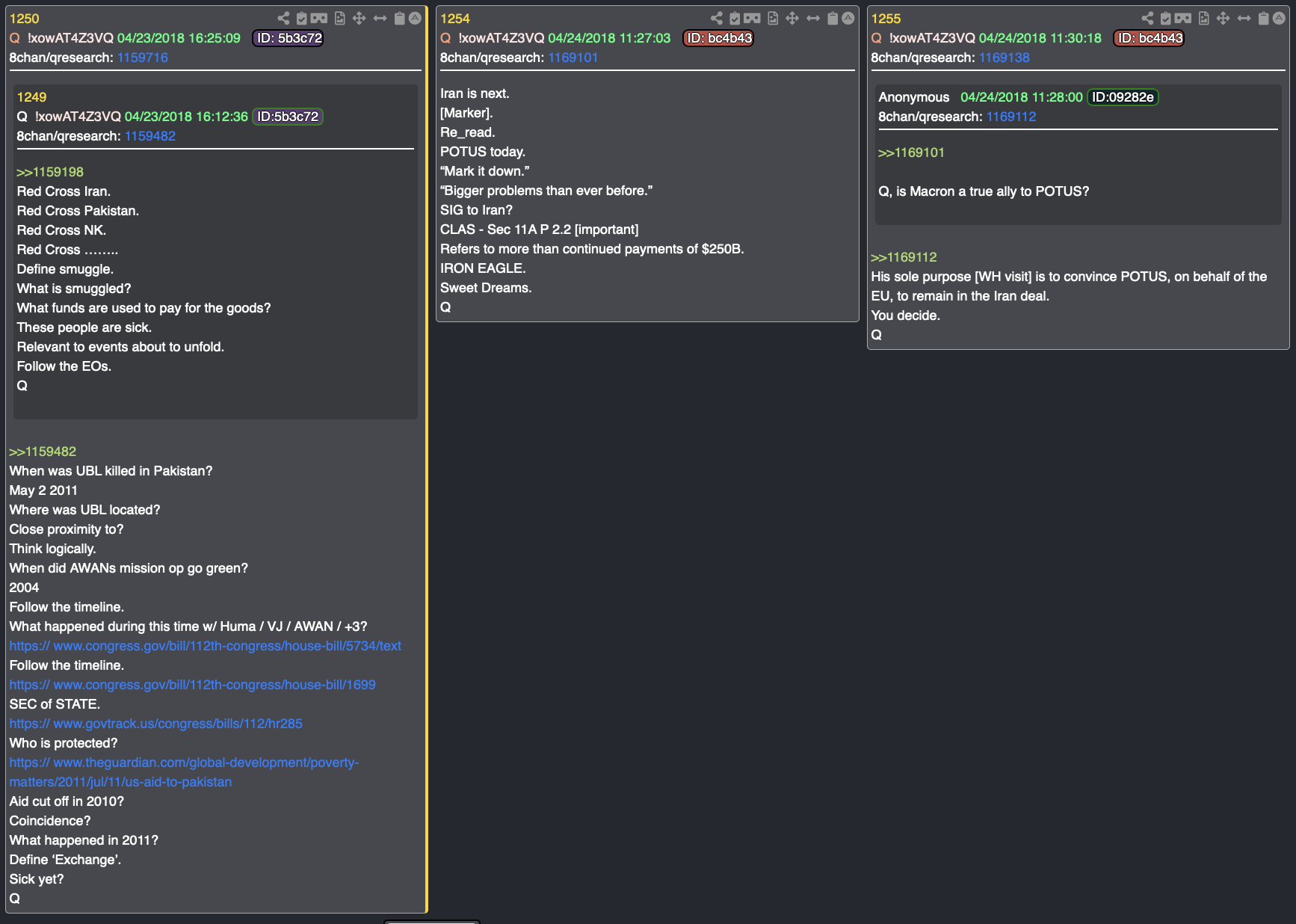
Task: Click reply reference >>1169112
Action: coord(904,257)
